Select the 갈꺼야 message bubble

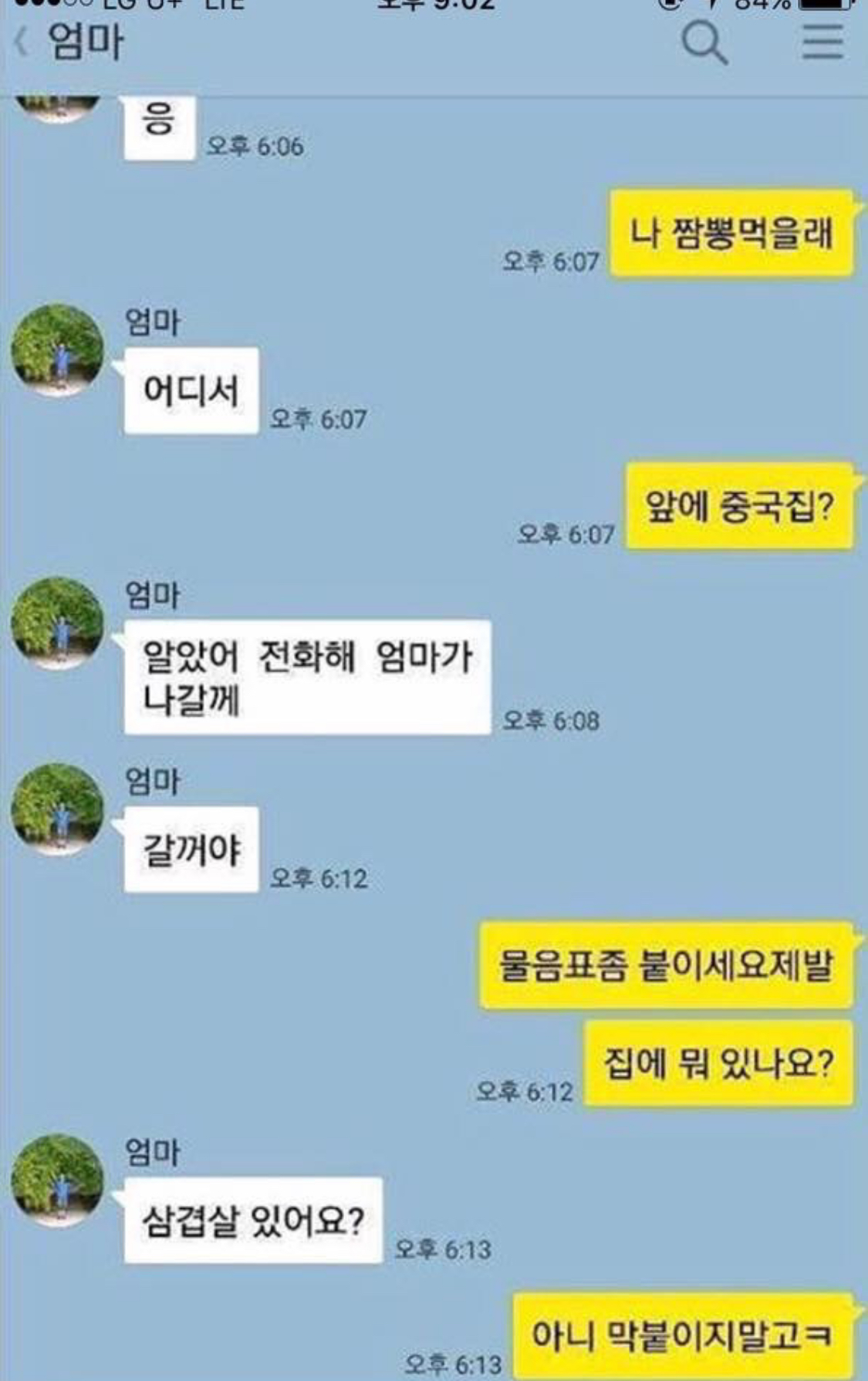(191, 849)
